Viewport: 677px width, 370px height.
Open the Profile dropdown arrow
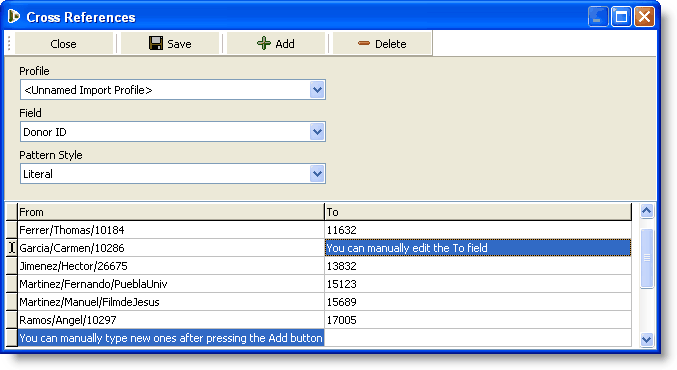[x=317, y=90]
